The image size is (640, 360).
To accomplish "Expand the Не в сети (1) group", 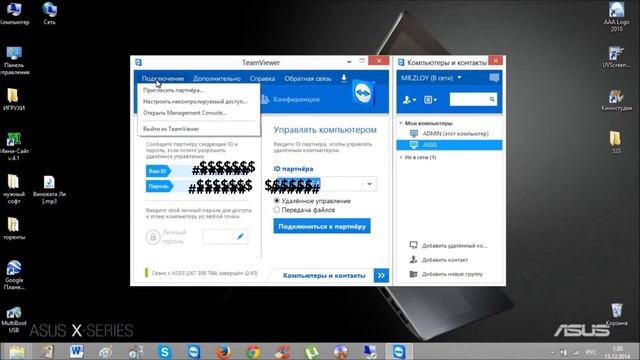I will 401,157.
